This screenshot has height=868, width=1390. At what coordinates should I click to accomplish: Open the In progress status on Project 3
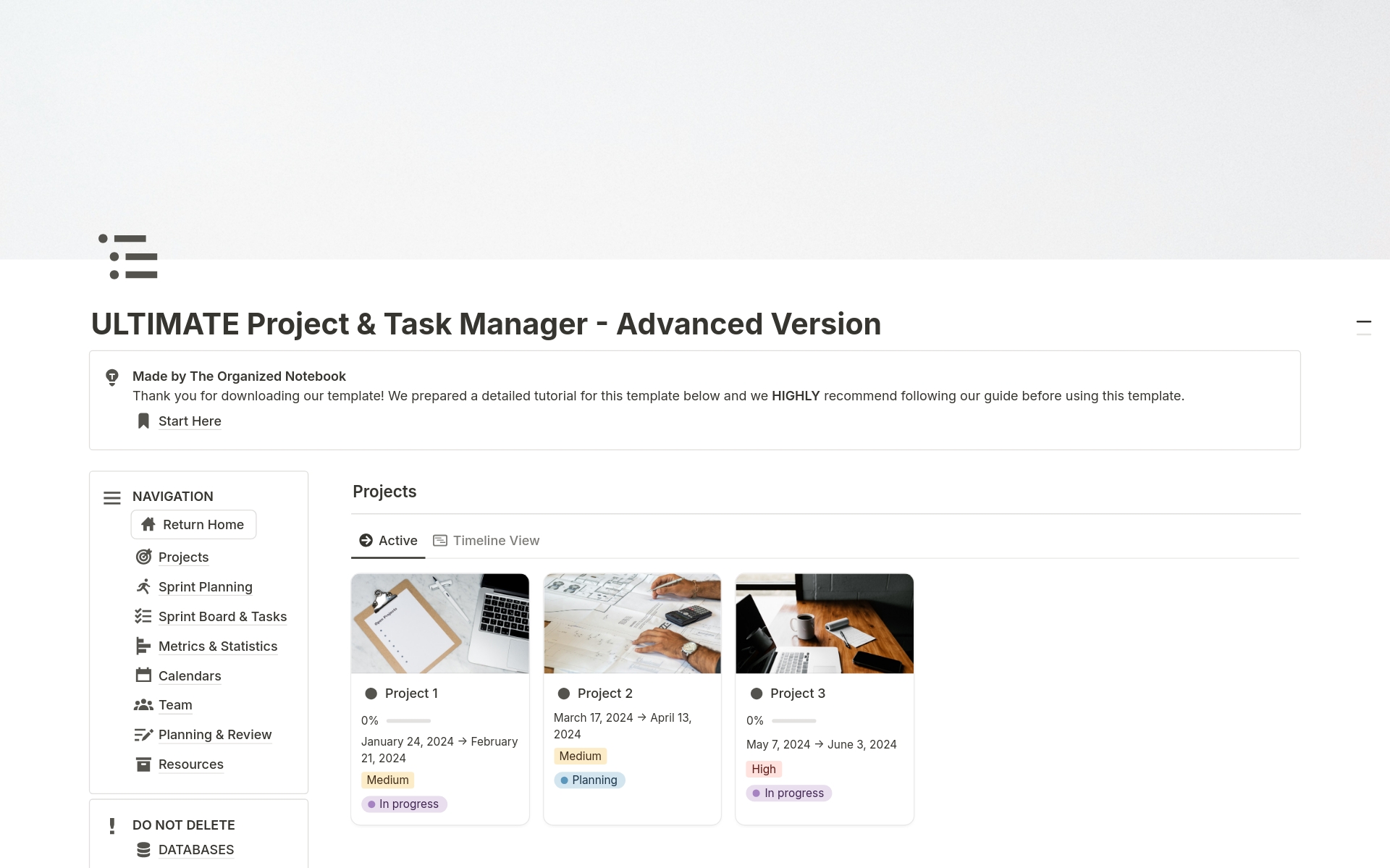click(x=788, y=793)
